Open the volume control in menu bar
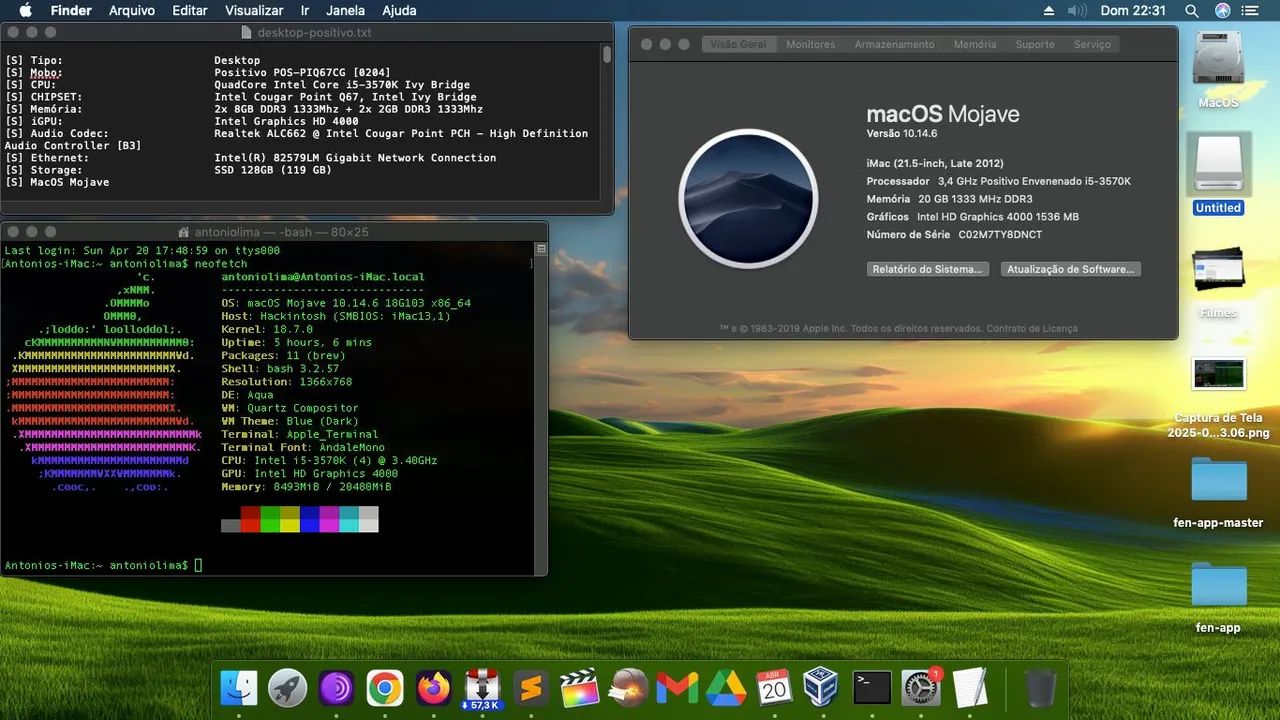The height and width of the screenshot is (720, 1280). (x=1077, y=11)
